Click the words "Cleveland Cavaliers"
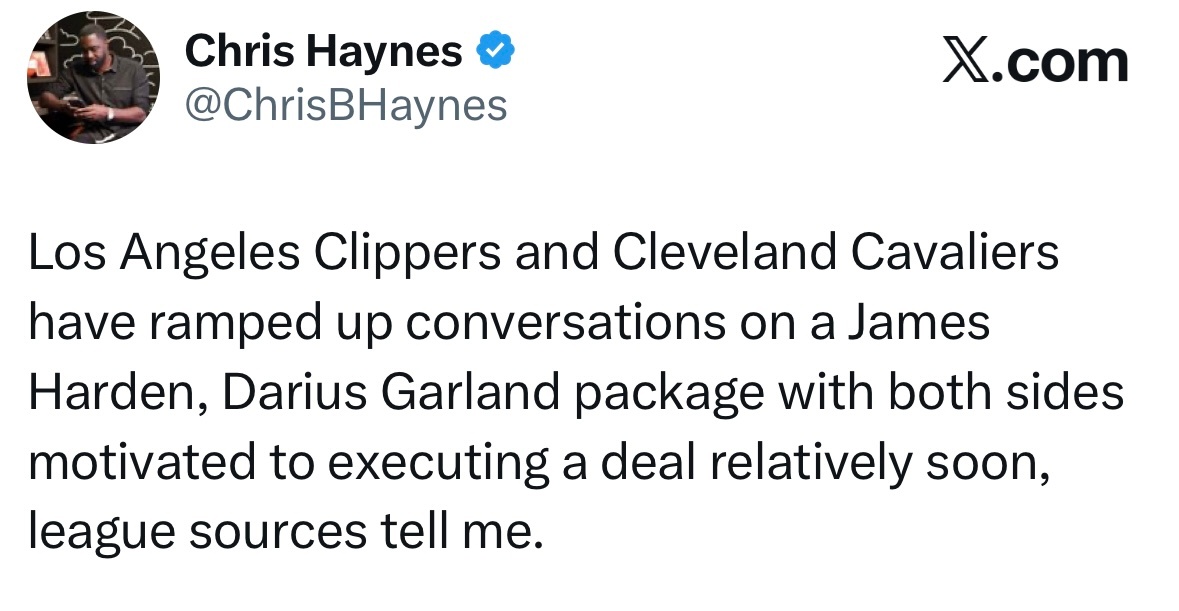This screenshot has width=1179, height=611. (836, 252)
